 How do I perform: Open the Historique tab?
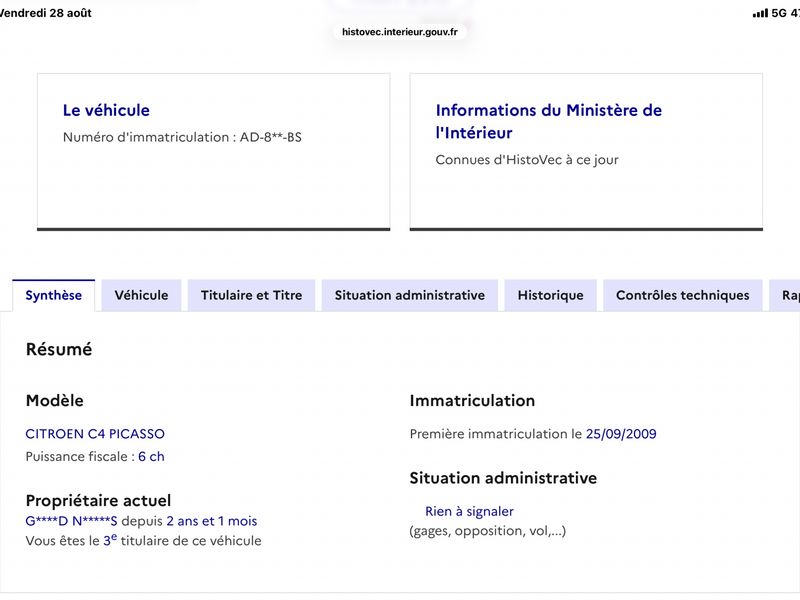(x=551, y=295)
